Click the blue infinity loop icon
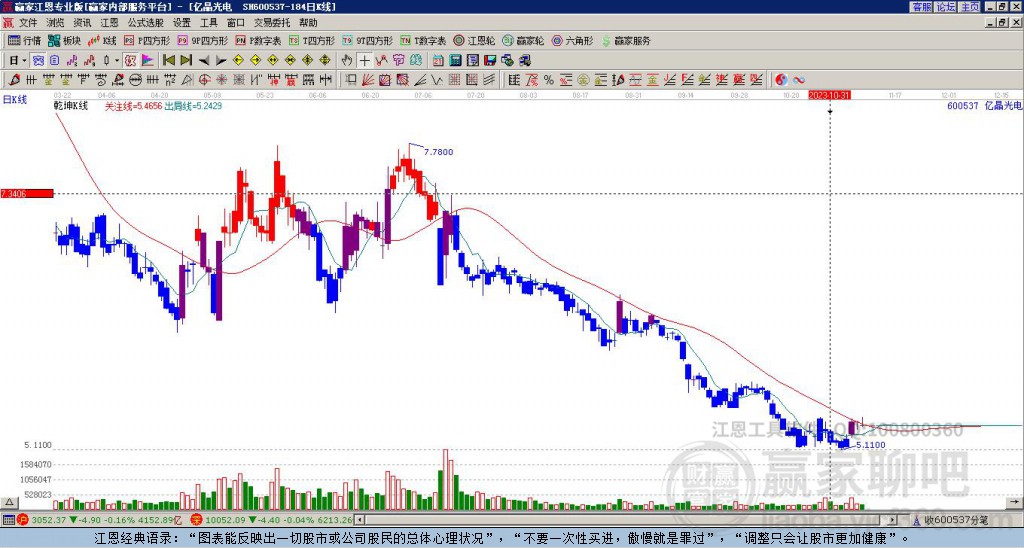Viewport: 1024px width, 548px height. (x=799, y=80)
